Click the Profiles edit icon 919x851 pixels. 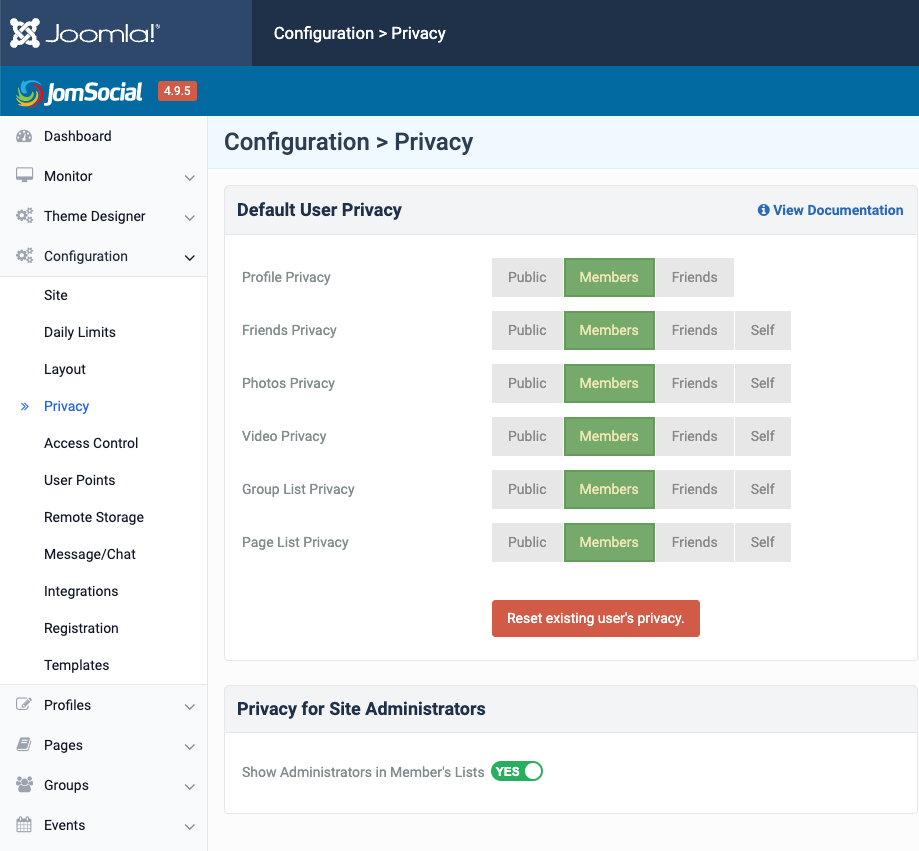pos(24,705)
